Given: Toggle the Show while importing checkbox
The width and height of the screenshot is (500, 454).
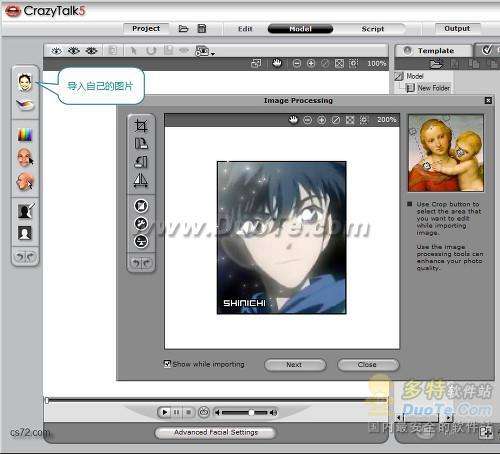Looking at the screenshot, I should (167, 364).
